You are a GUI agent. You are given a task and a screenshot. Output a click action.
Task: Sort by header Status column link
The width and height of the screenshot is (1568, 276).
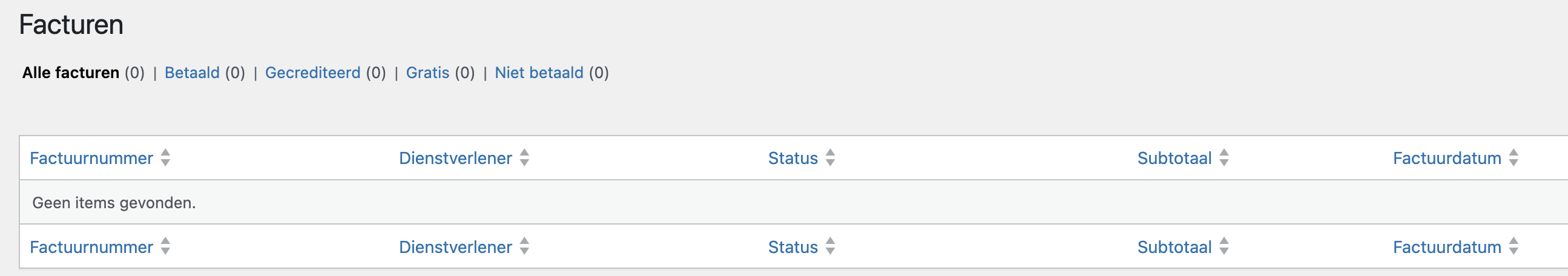pyautogui.click(x=792, y=158)
